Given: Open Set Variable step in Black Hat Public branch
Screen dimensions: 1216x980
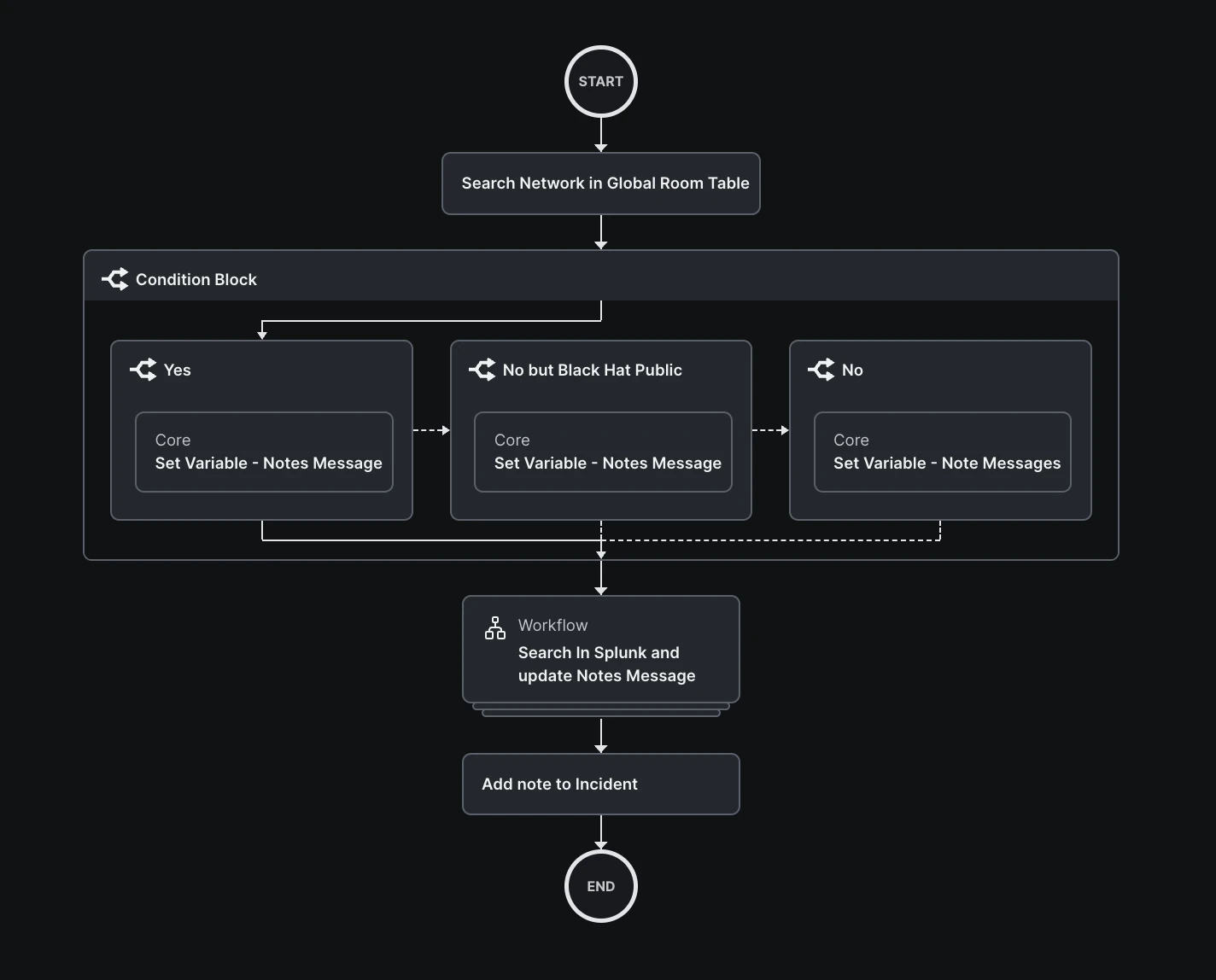Looking at the screenshot, I should pos(603,452).
